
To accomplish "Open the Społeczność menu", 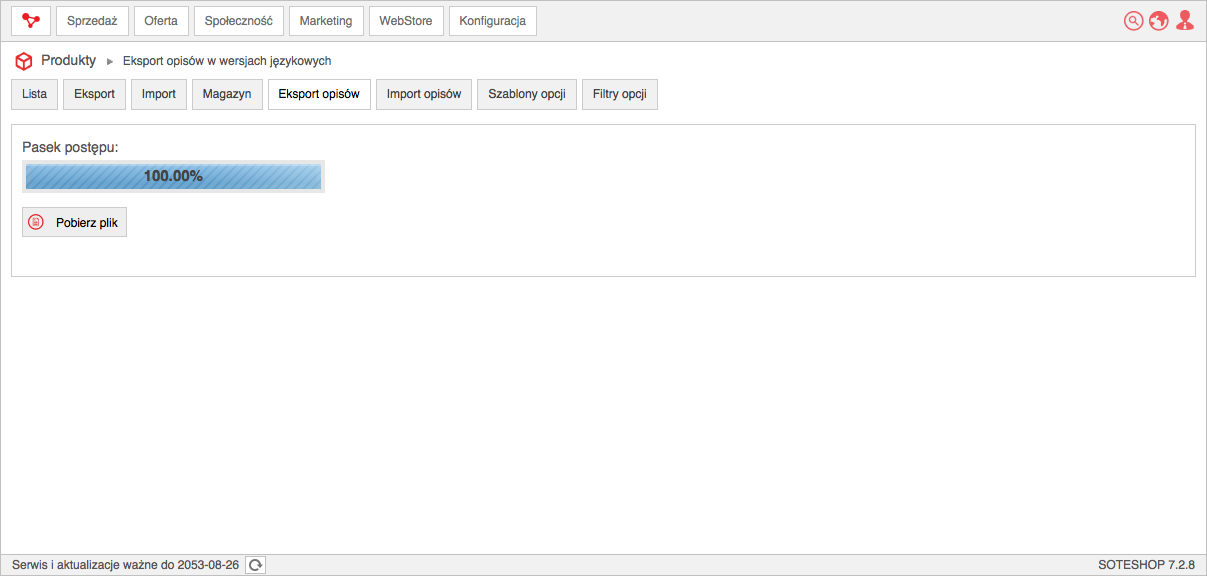I will coord(239,21).
